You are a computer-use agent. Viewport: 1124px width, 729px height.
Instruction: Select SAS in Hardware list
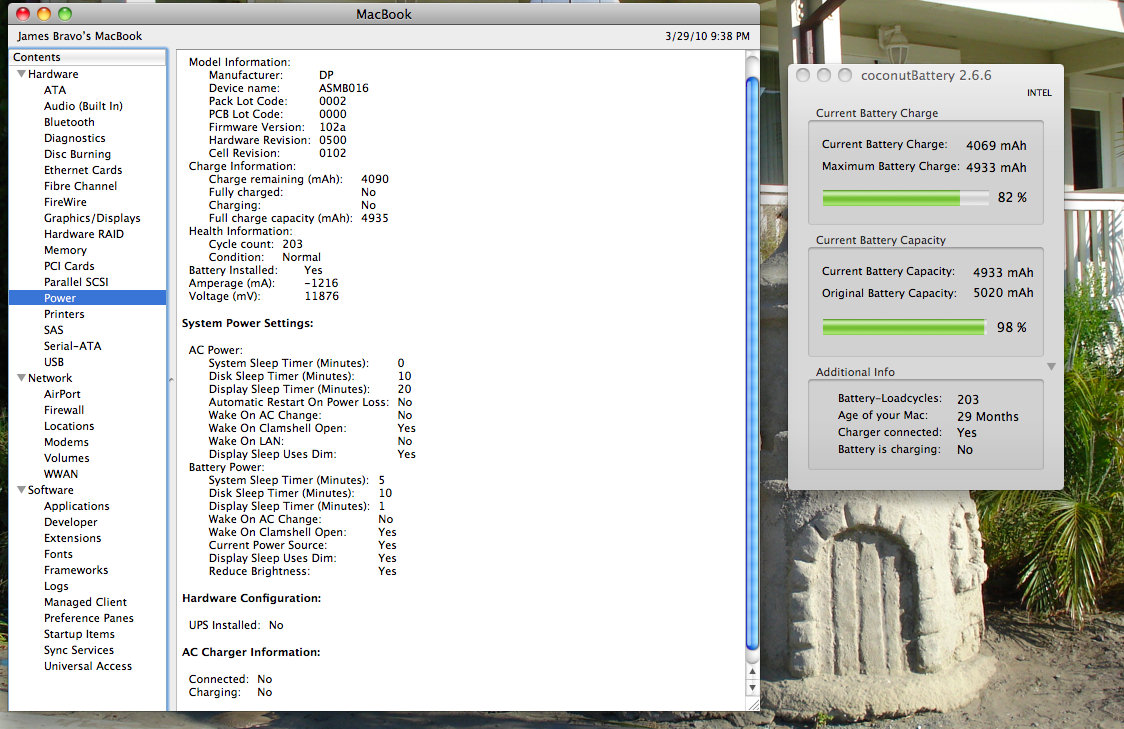coord(54,330)
